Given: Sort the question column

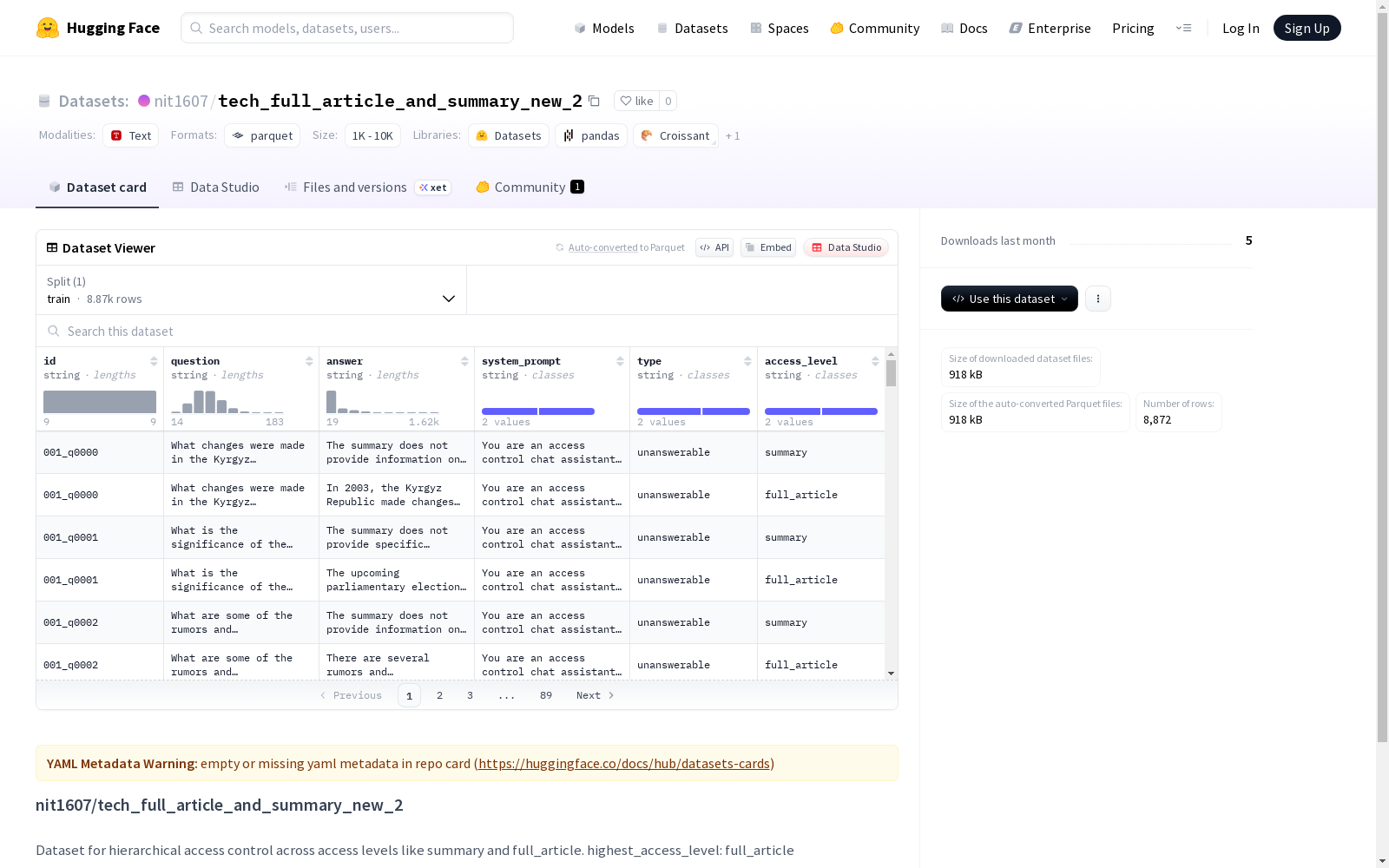Looking at the screenshot, I should pos(309,361).
